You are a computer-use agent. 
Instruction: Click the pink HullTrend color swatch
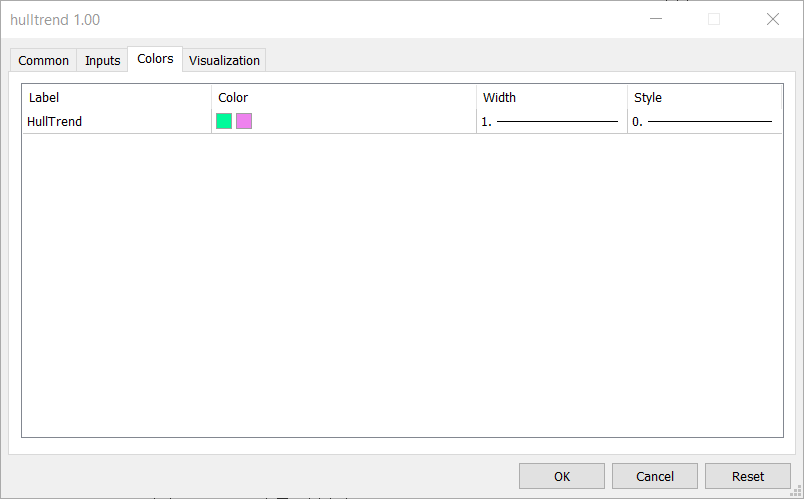click(244, 121)
